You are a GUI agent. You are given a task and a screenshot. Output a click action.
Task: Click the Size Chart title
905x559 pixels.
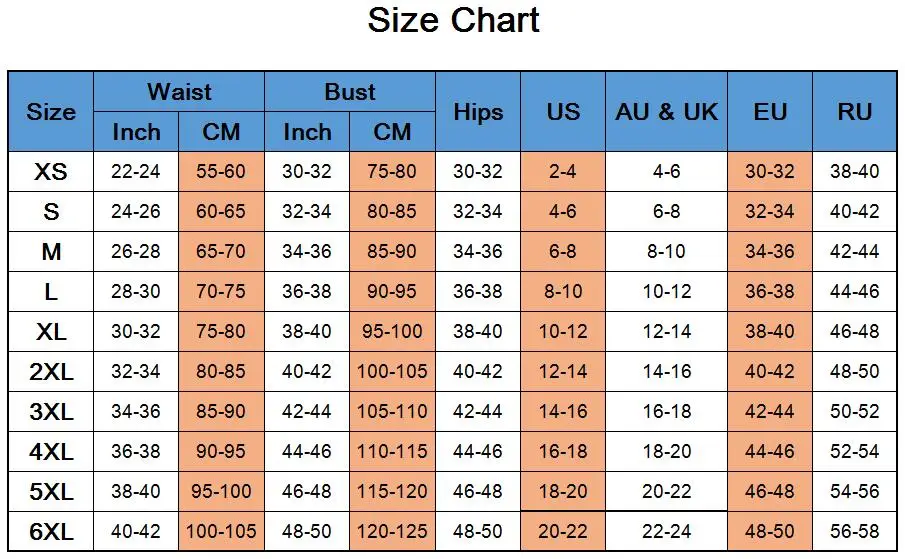(x=453, y=21)
